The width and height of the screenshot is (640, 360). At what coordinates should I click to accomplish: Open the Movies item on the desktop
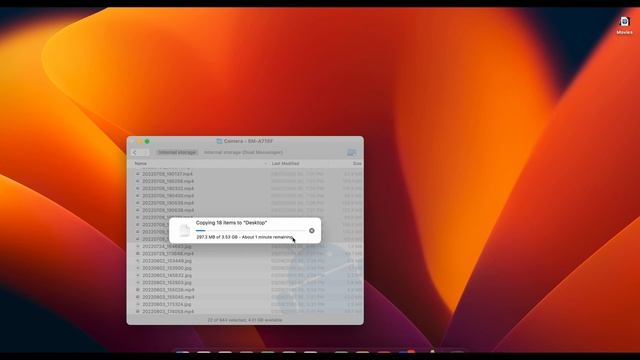(624, 25)
